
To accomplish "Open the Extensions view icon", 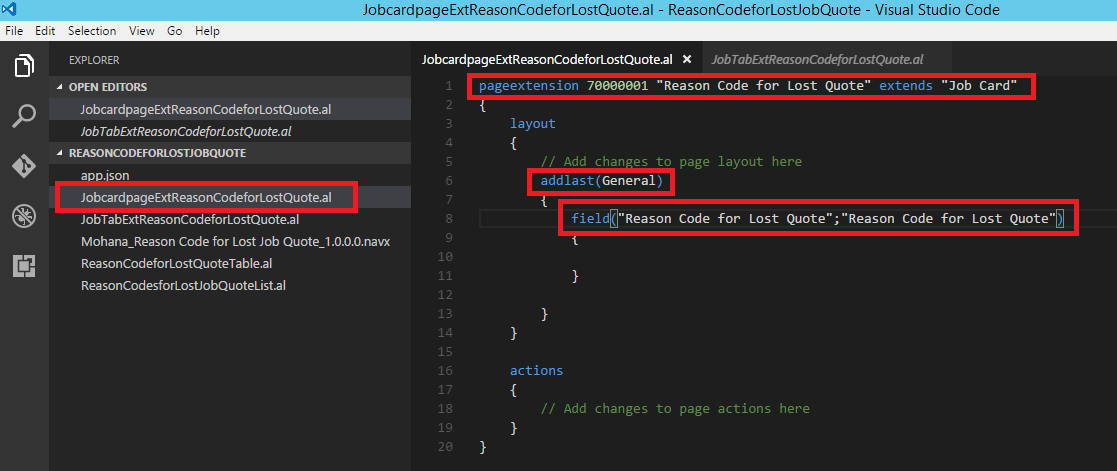I will (24, 266).
